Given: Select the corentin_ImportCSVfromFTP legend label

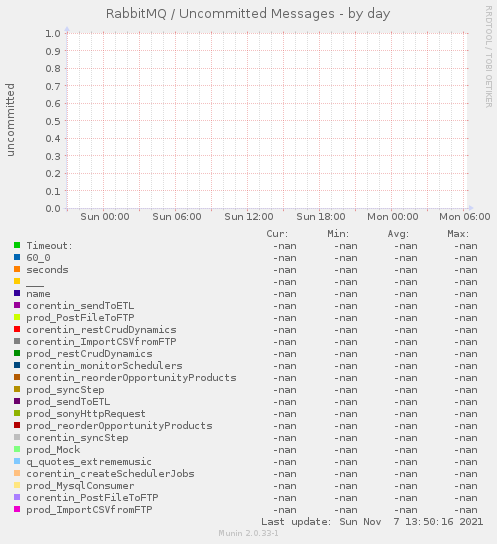Looking at the screenshot, I should pyautogui.click(x=101, y=342).
